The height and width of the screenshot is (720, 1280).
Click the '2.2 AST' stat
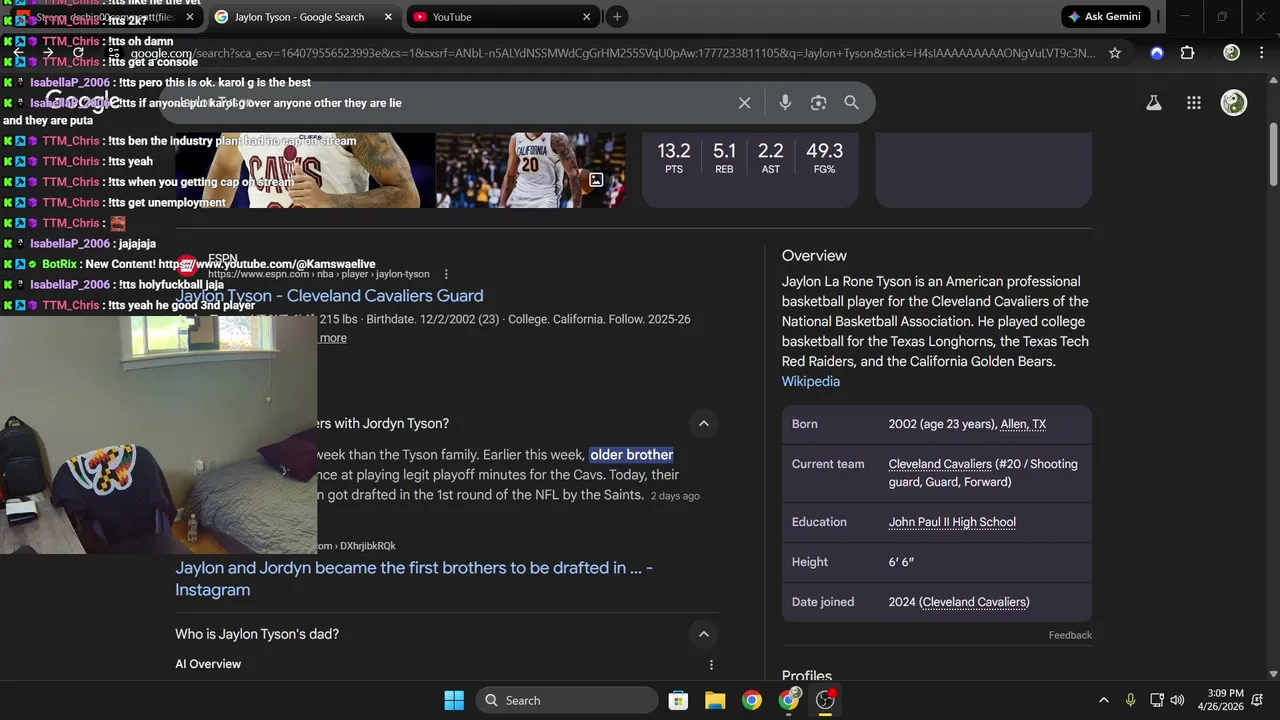pyautogui.click(x=770, y=158)
